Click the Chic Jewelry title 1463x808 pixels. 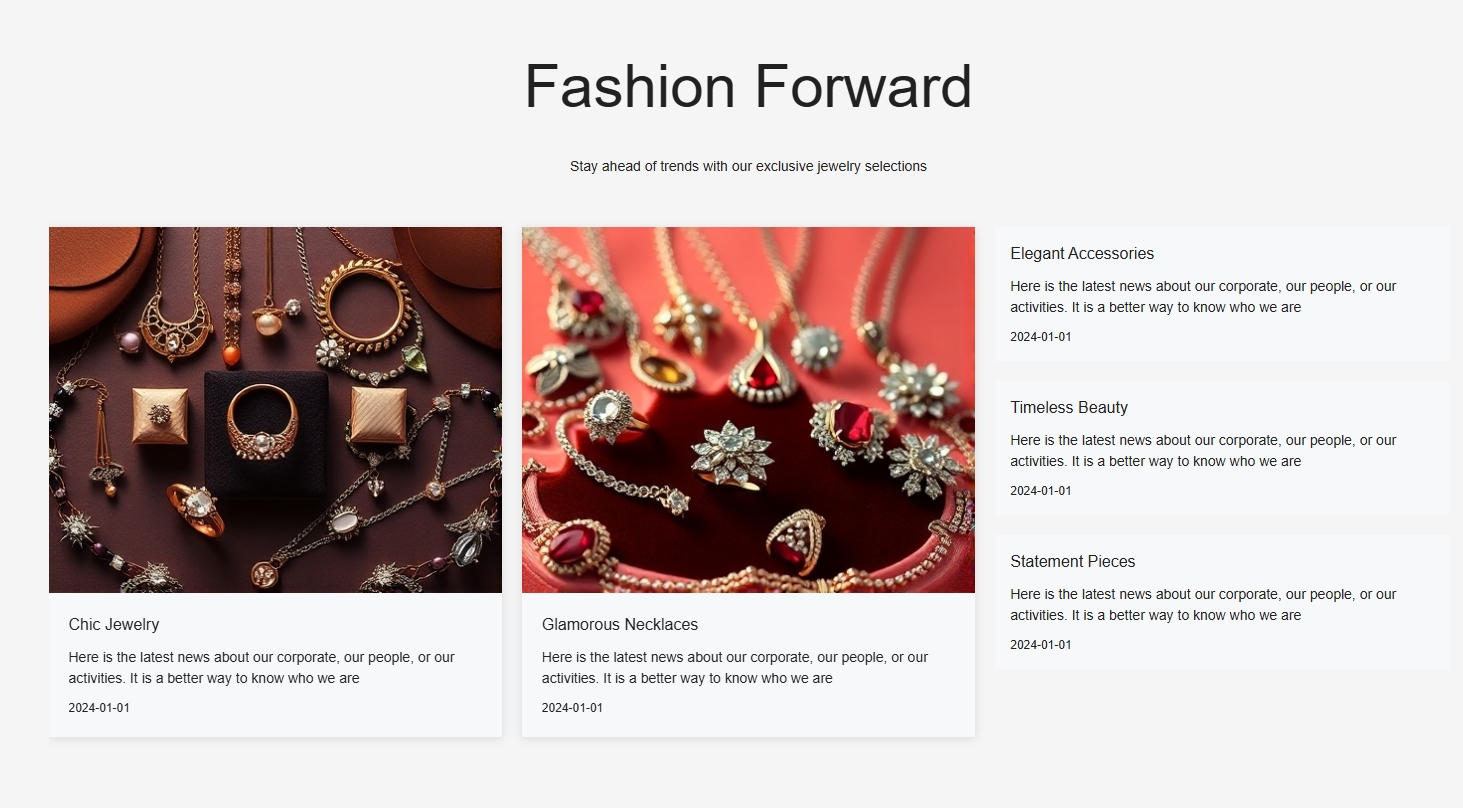point(114,624)
